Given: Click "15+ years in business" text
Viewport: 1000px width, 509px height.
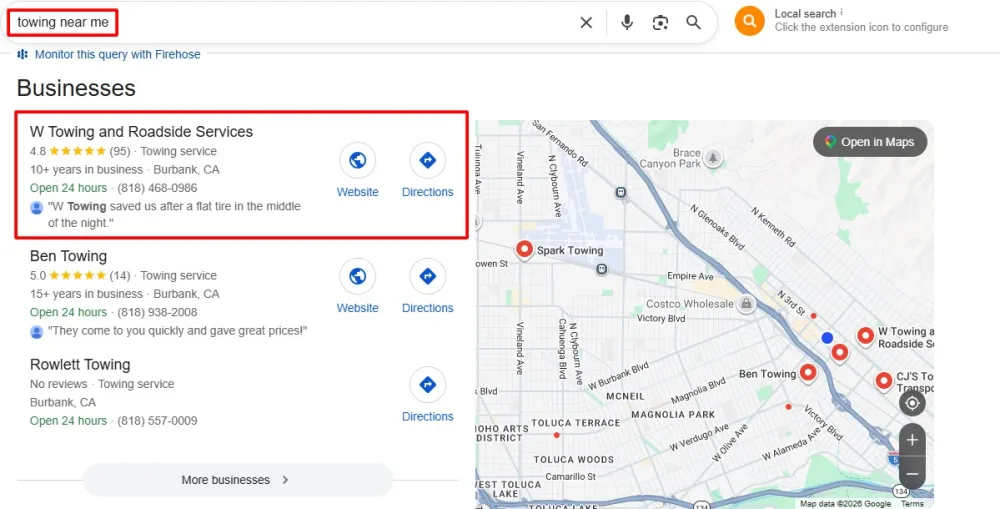Looking at the screenshot, I should (86, 294).
